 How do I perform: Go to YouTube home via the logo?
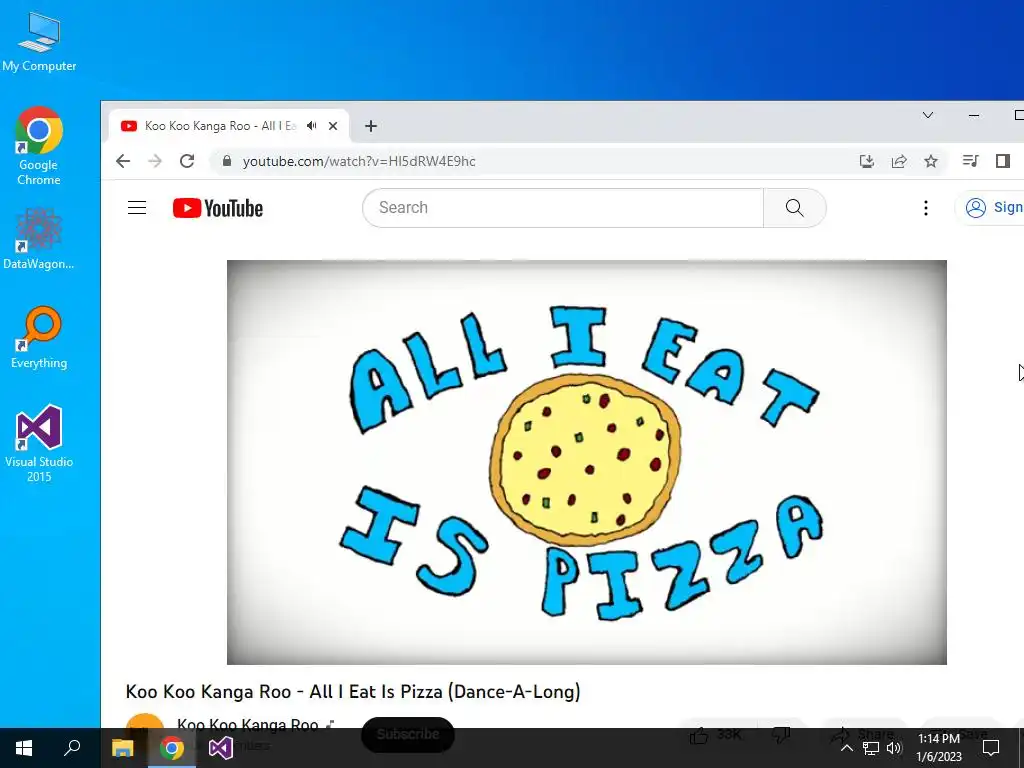click(218, 208)
